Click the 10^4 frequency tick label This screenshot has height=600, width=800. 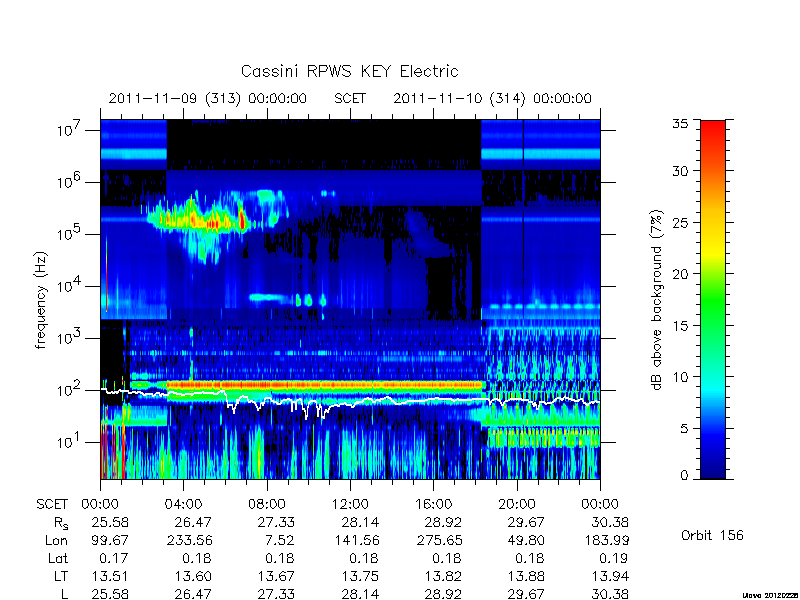pyautogui.click(x=70, y=285)
